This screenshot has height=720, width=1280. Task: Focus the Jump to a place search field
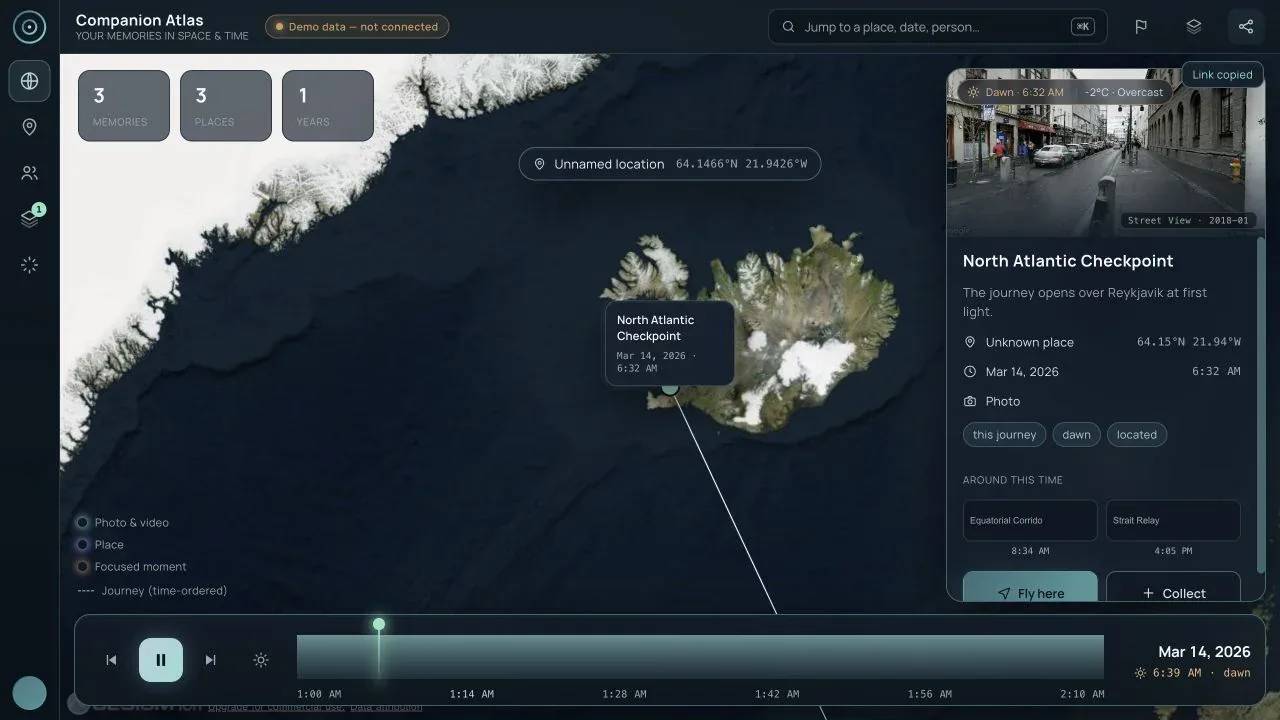click(x=938, y=27)
